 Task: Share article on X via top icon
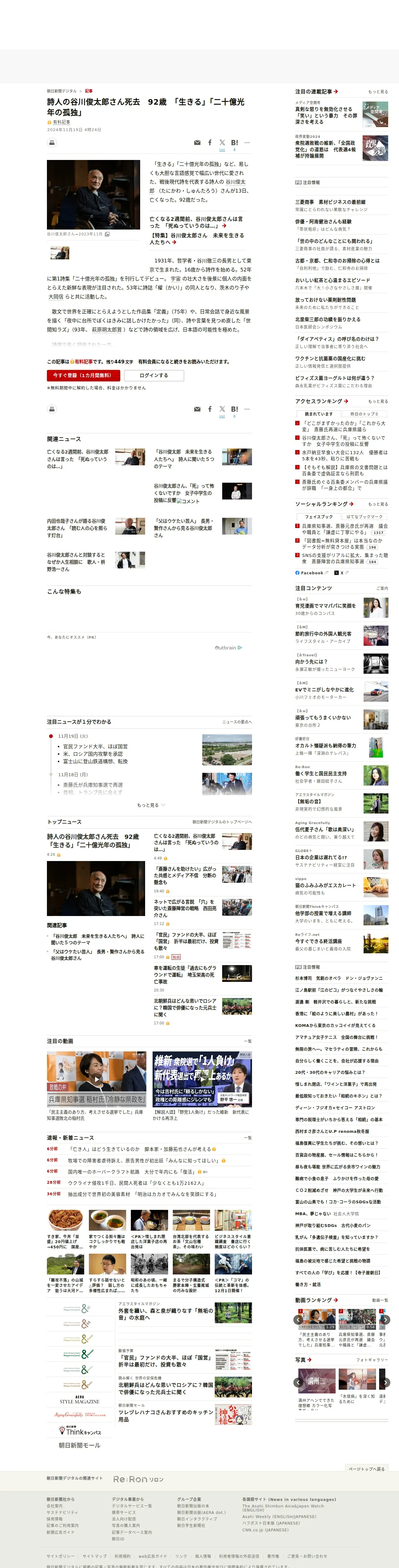coord(222,143)
